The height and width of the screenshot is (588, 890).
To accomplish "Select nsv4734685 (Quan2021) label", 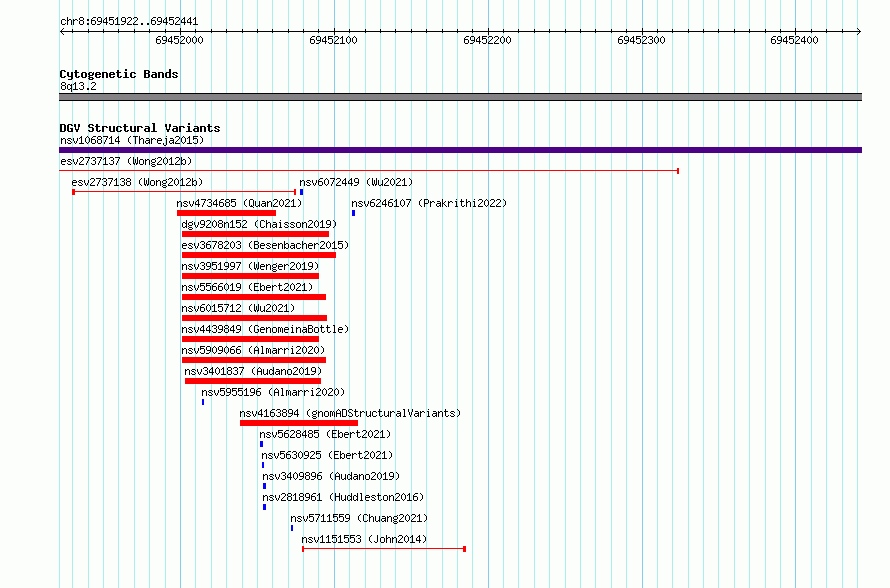I will click(239, 203).
